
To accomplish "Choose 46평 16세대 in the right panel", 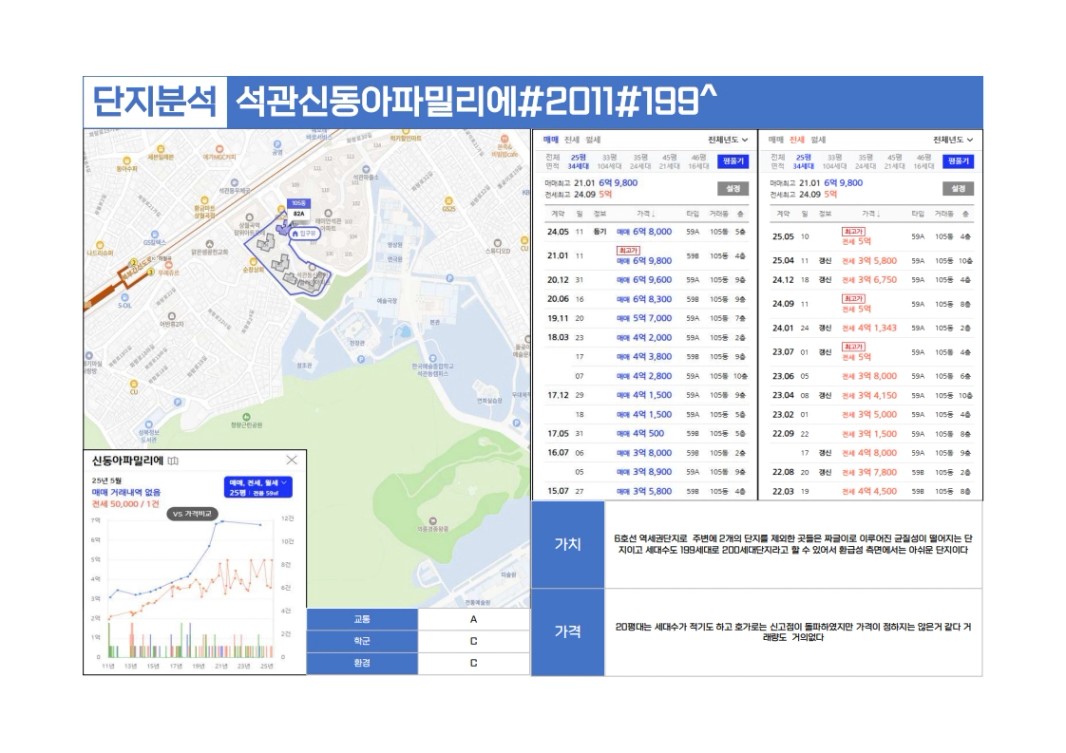I will tap(924, 162).
